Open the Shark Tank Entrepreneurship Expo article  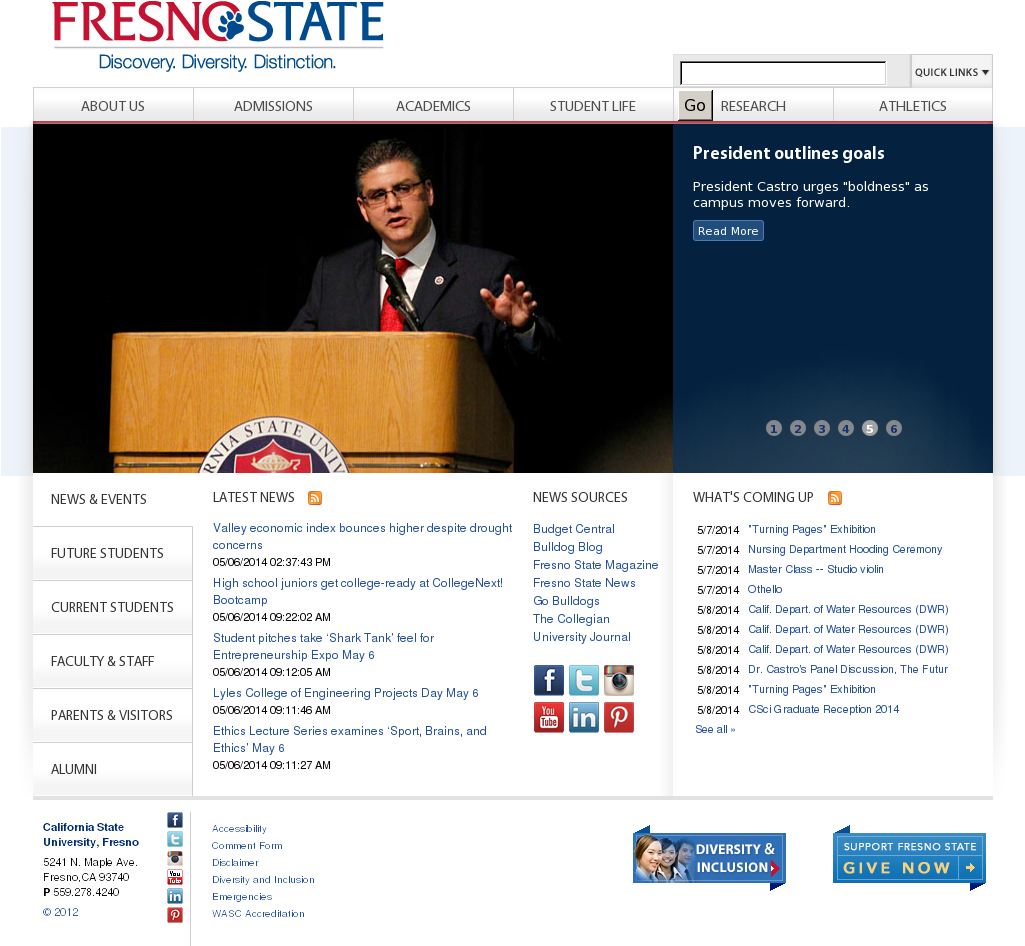[324, 646]
